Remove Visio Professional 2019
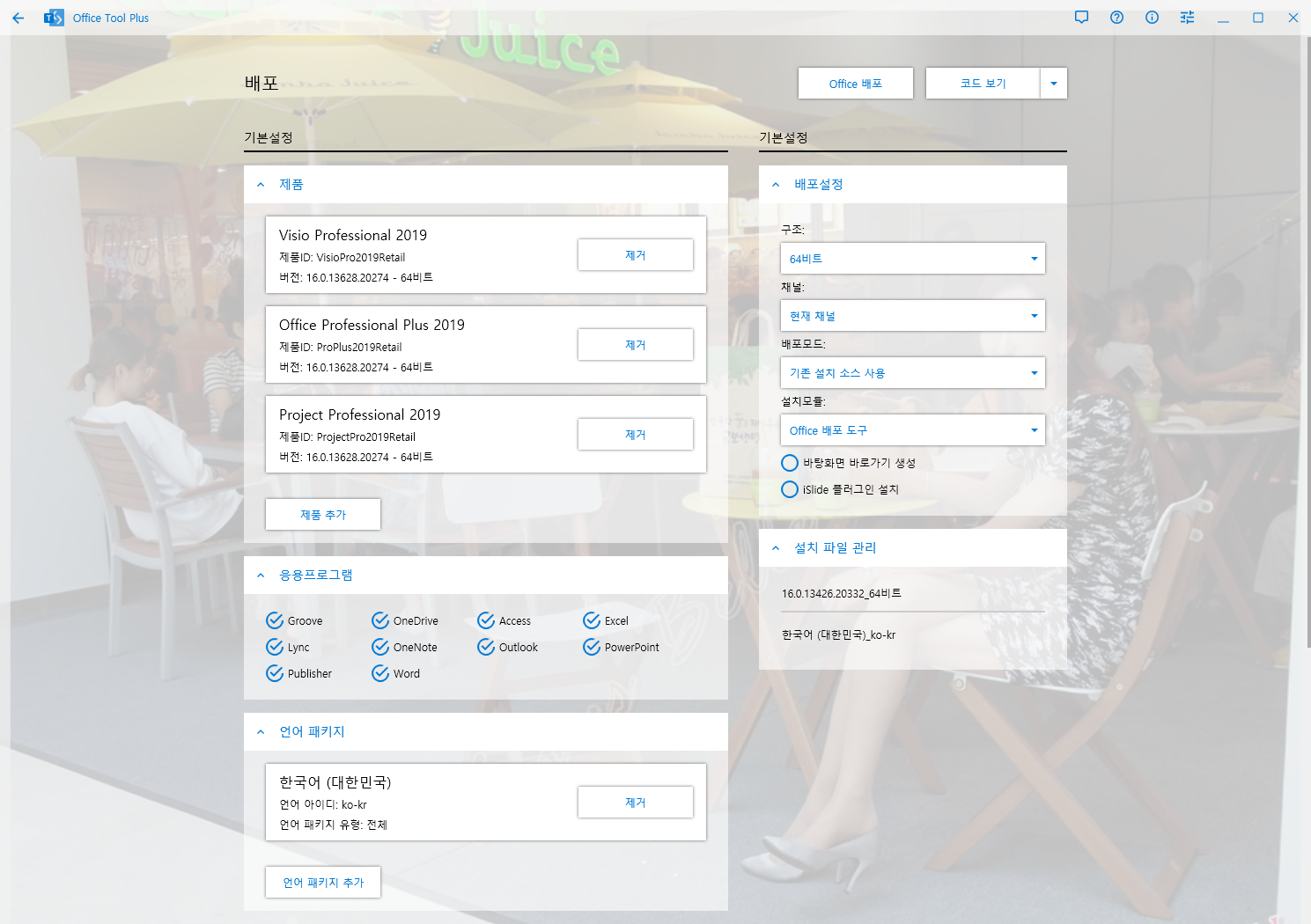Screen dimensions: 1311x924 click(x=636, y=255)
